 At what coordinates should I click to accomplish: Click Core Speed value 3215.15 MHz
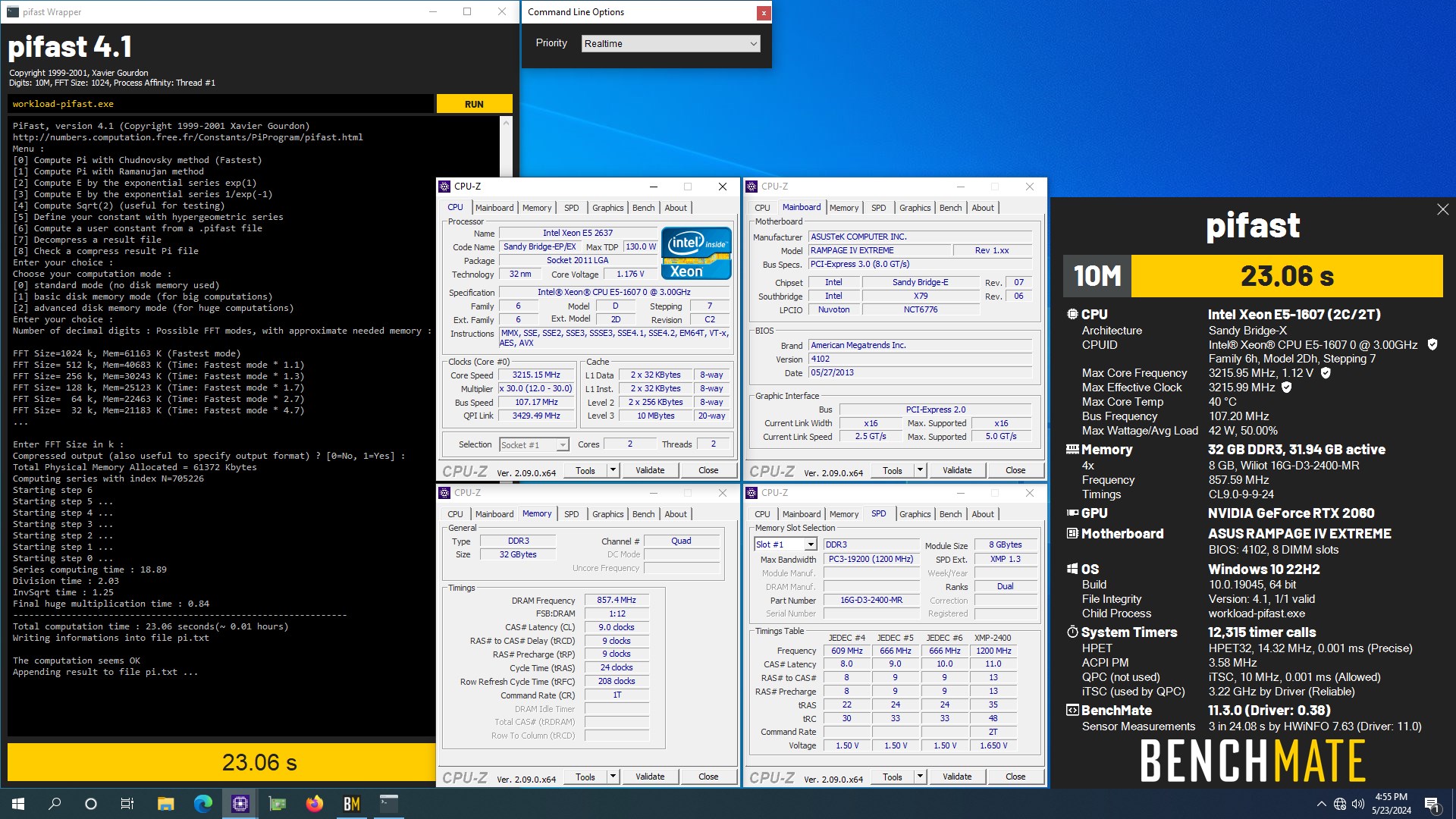(x=536, y=375)
